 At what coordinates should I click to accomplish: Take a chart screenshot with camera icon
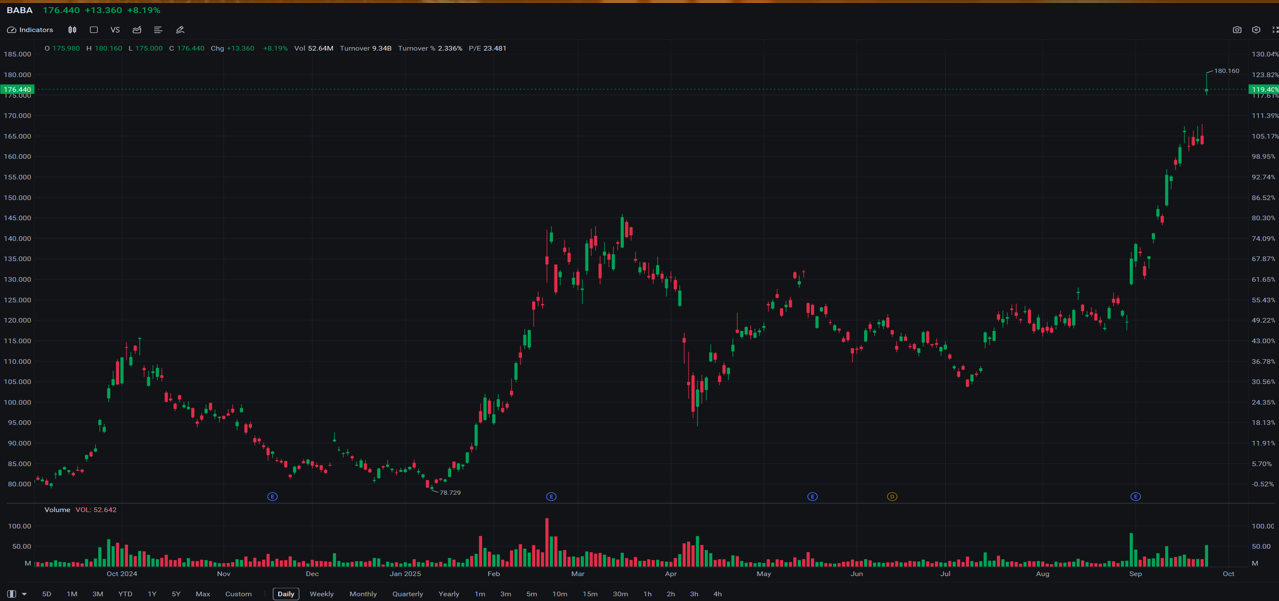(x=1237, y=30)
